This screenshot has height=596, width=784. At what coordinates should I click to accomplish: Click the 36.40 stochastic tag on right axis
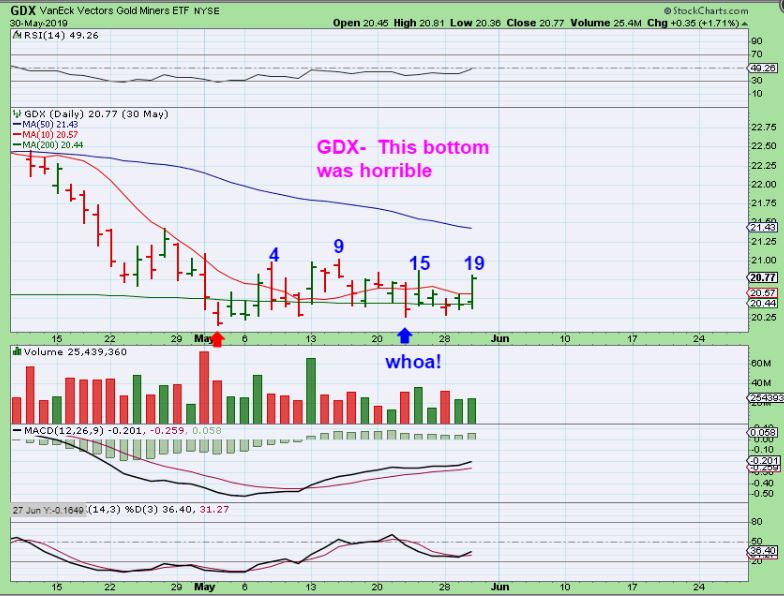click(762, 551)
